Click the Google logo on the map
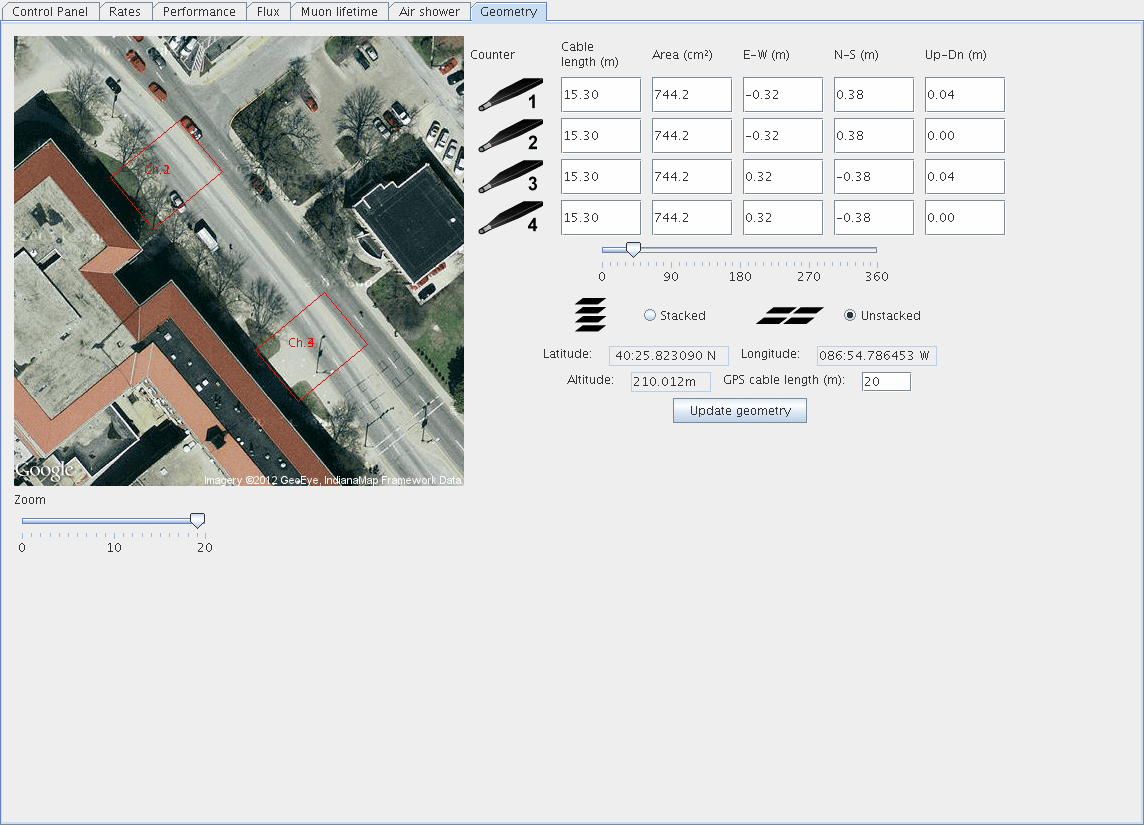Viewport: 1144px width, 825px height. 44,470
